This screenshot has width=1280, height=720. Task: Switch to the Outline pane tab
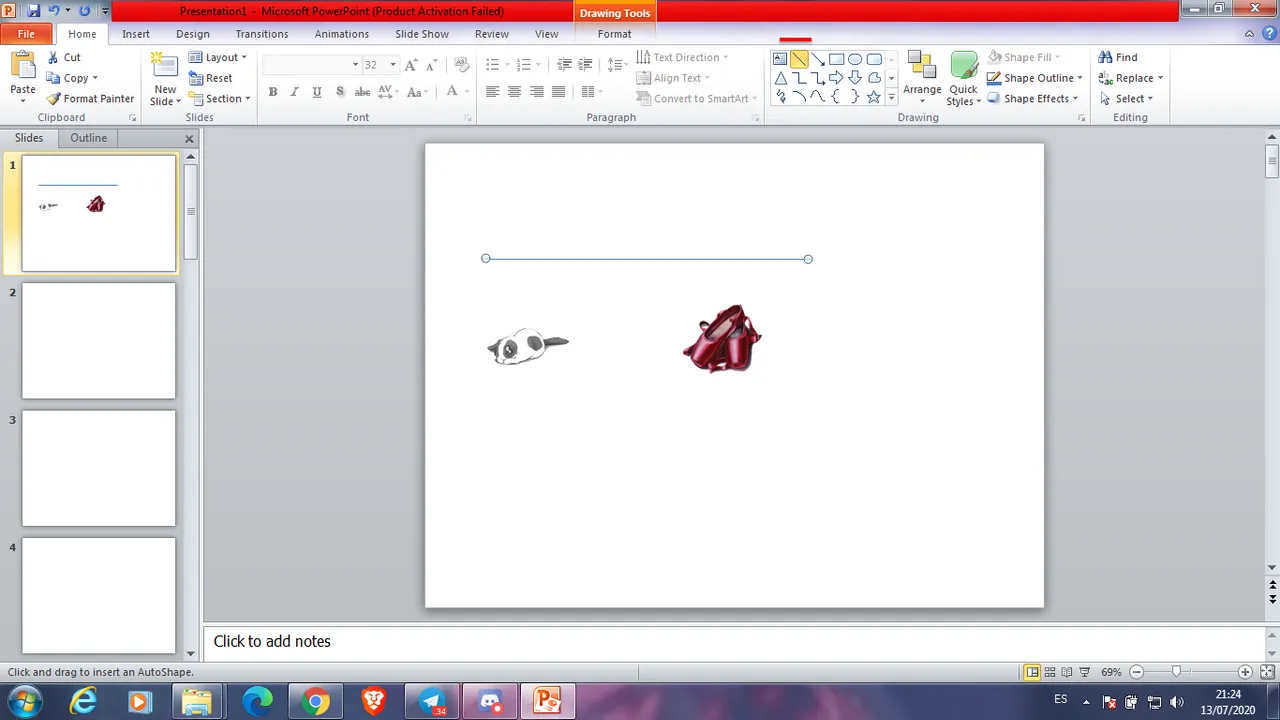pyautogui.click(x=88, y=138)
